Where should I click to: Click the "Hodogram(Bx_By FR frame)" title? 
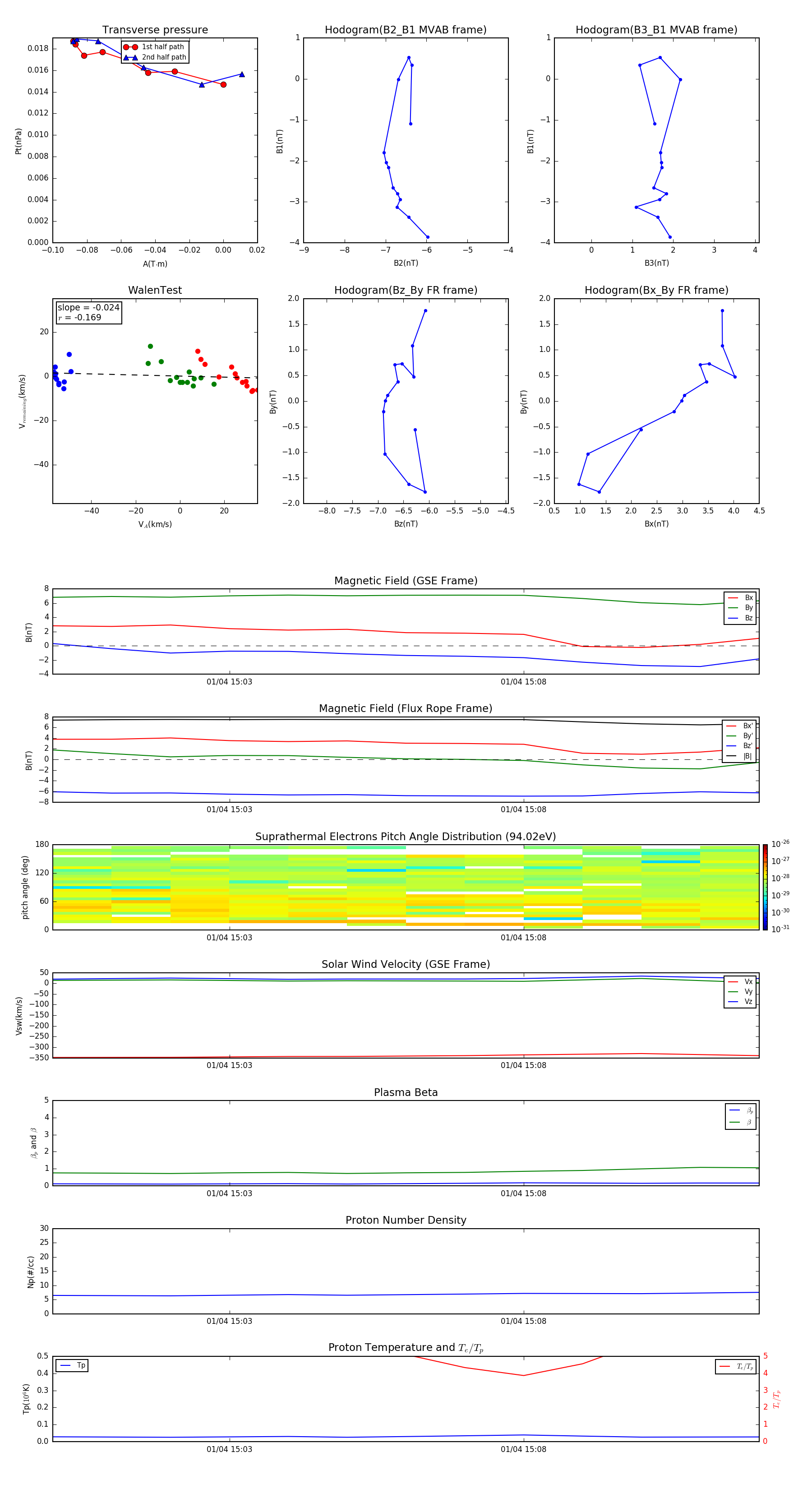[656, 290]
